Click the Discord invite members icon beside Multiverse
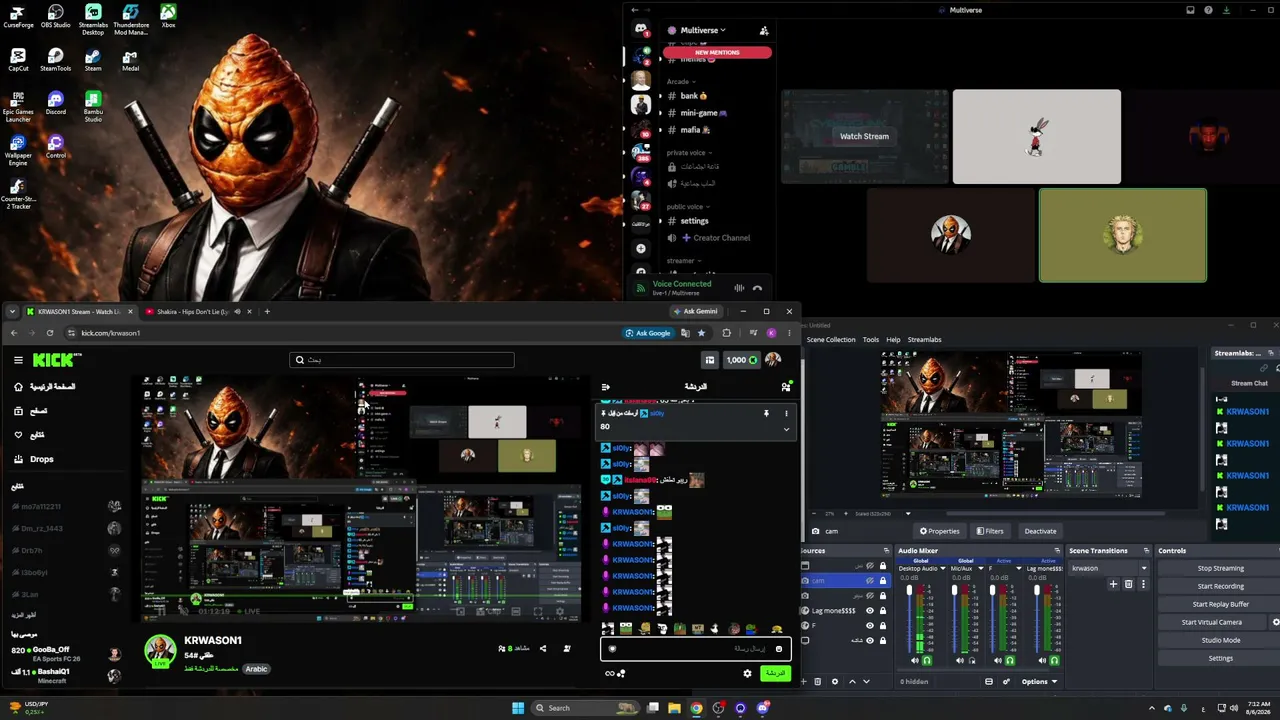Viewport: 1280px width, 720px height. [x=764, y=31]
